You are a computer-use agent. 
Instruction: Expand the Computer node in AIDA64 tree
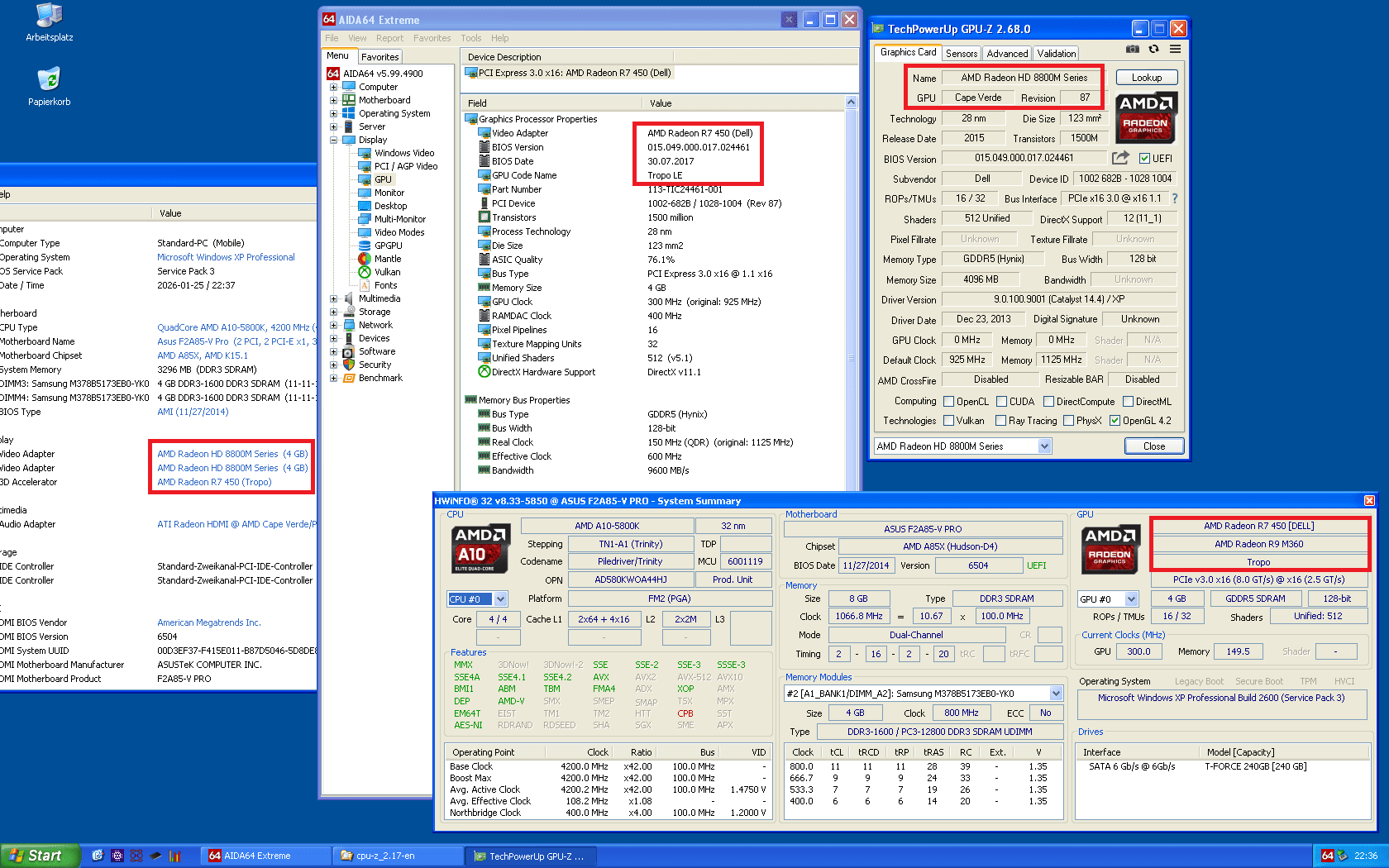point(333,87)
